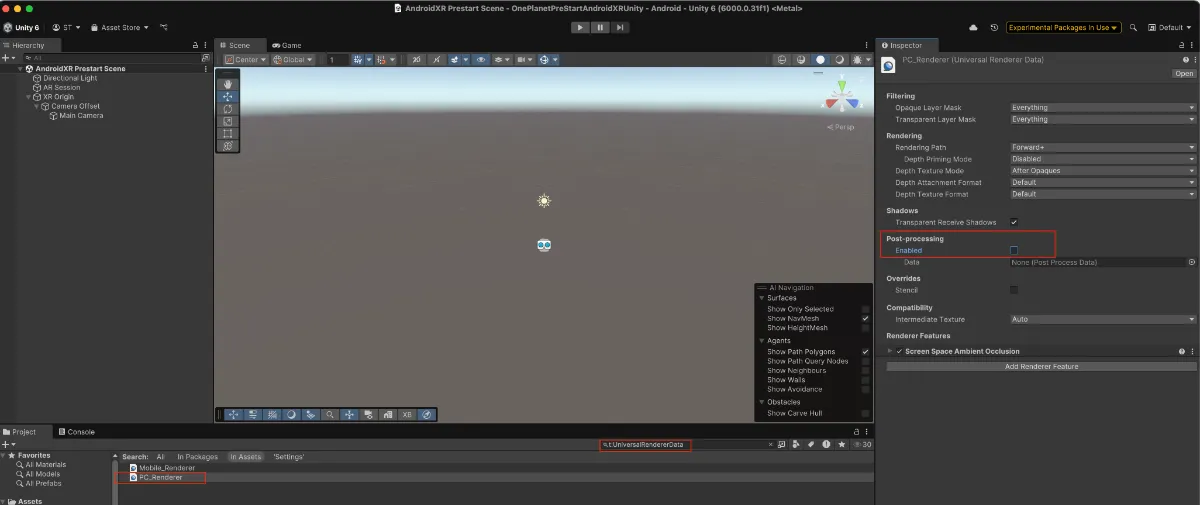Click the Directional Light sun gizmo
This screenshot has width=1200, height=505.
[544, 201]
